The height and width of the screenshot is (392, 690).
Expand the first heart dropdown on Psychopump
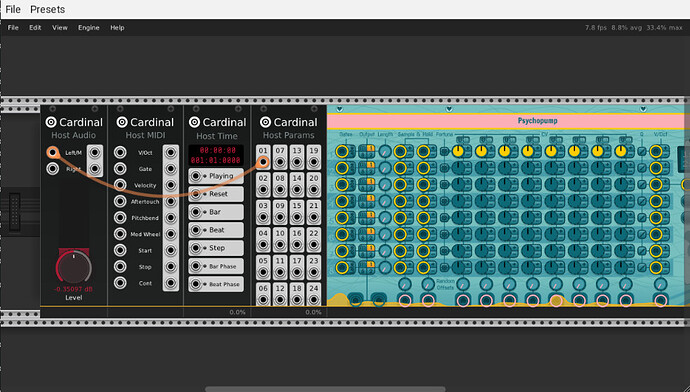[x=339, y=109]
